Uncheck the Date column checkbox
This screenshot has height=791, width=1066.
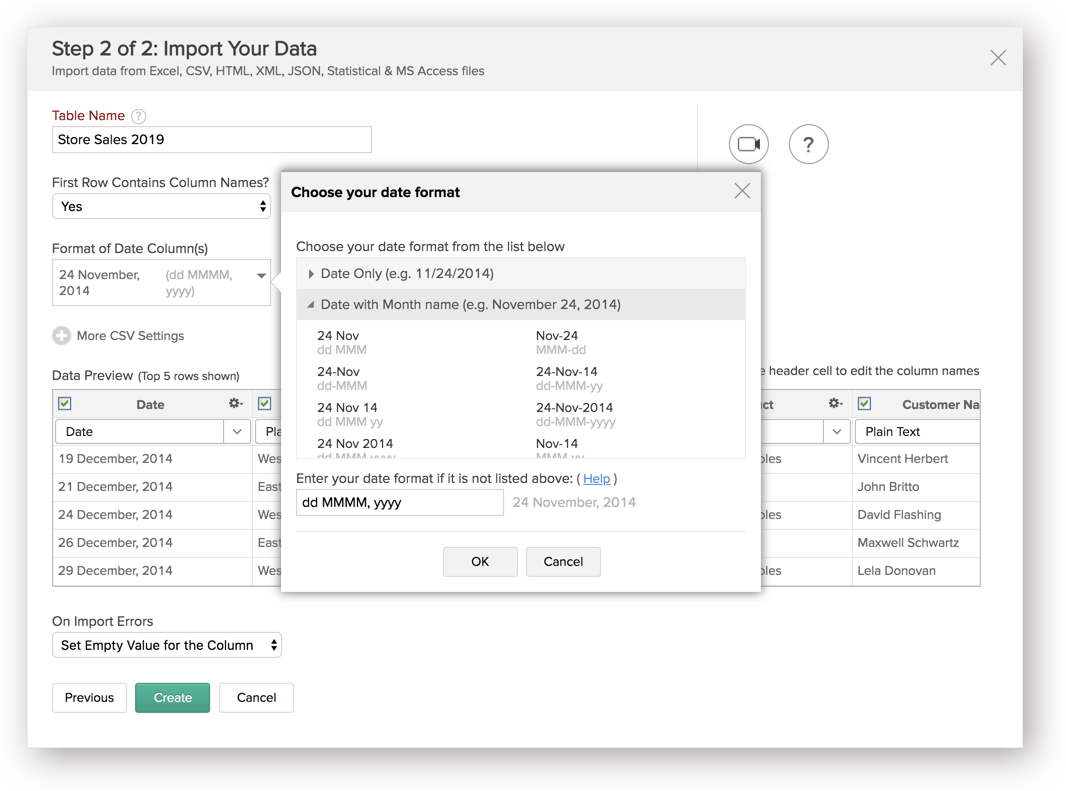(x=65, y=403)
